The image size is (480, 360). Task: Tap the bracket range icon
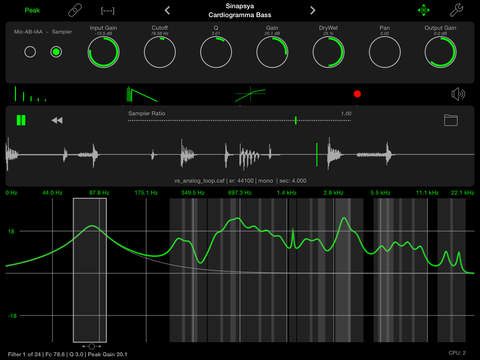[x=107, y=11]
